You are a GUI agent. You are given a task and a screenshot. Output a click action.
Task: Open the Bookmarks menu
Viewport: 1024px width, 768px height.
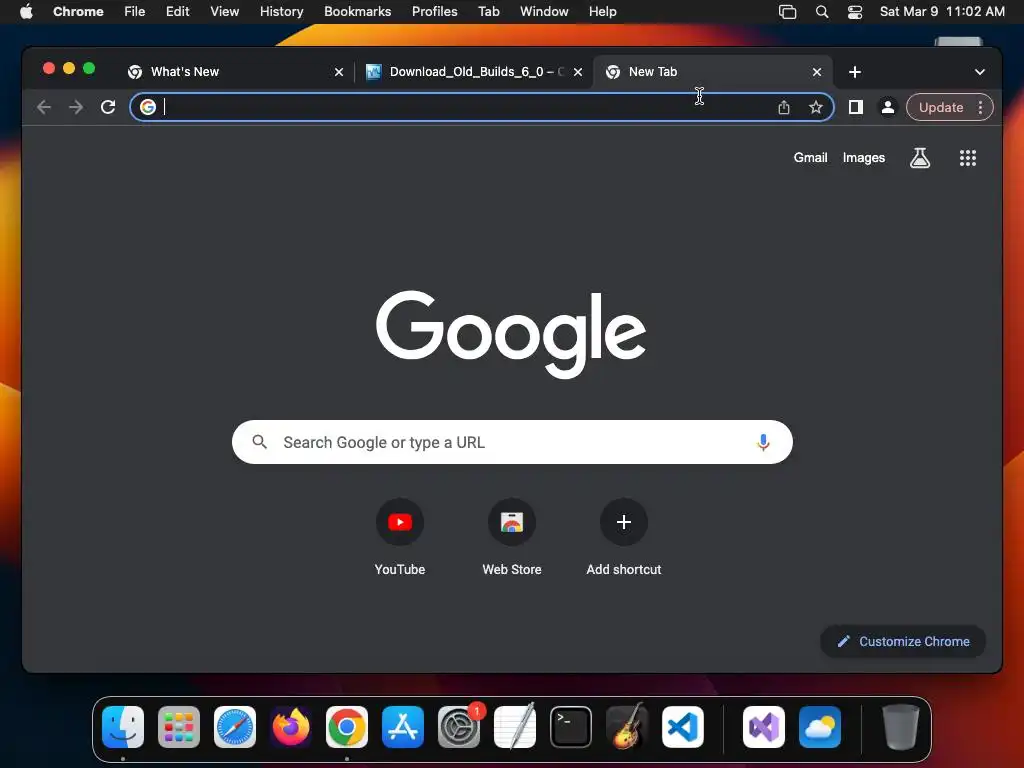click(357, 12)
